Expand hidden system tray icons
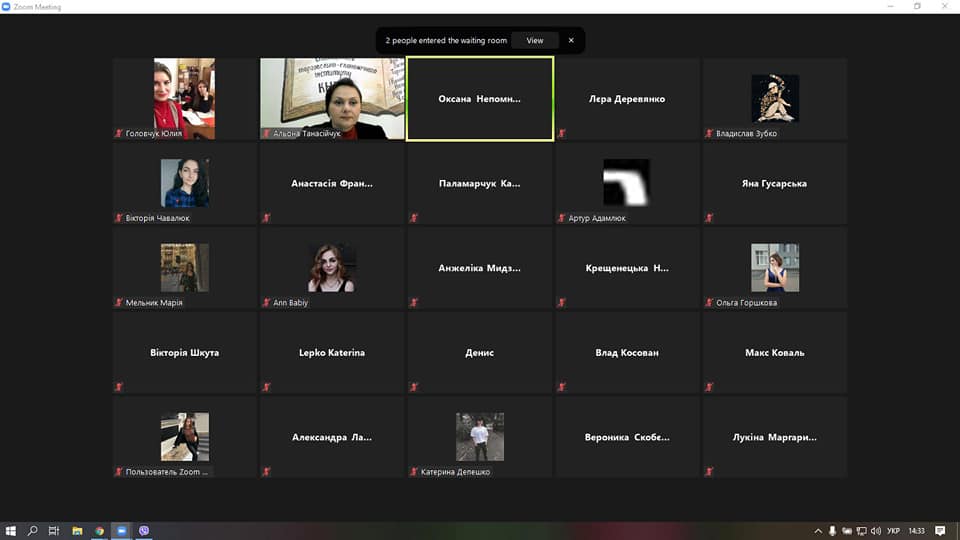This screenshot has height=540, width=960. tap(818, 531)
